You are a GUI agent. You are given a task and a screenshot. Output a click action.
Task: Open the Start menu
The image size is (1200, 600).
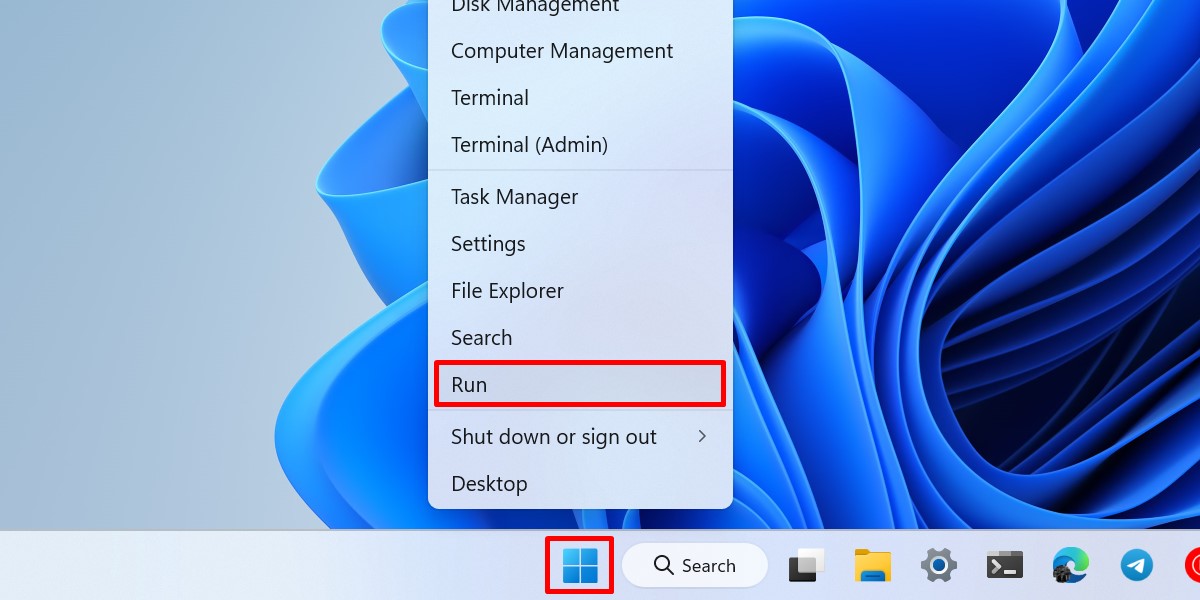tap(579, 565)
